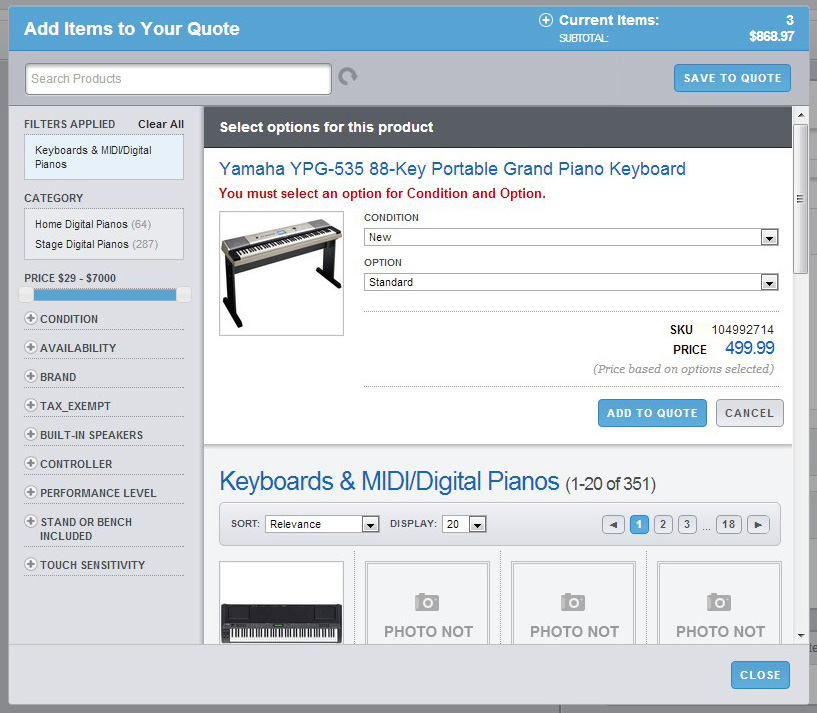The height and width of the screenshot is (713, 817).
Task: Cancel the product option selection
Action: click(x=749, y=413)
